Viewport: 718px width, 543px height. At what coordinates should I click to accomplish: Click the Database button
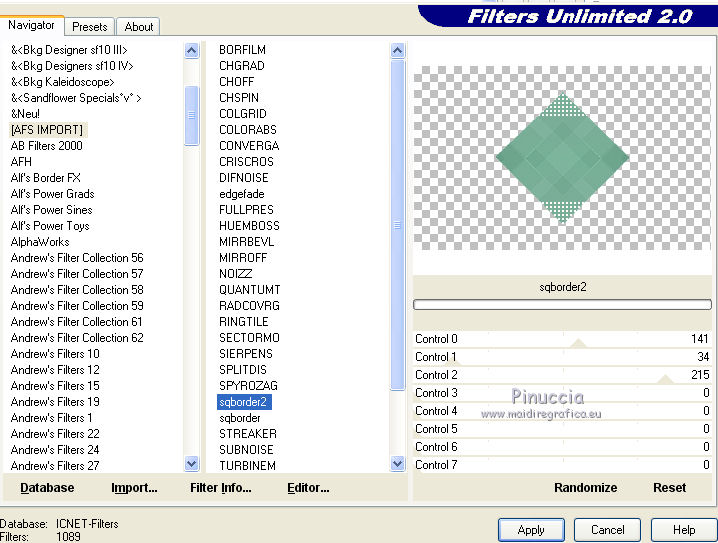[x=47, y=488]
